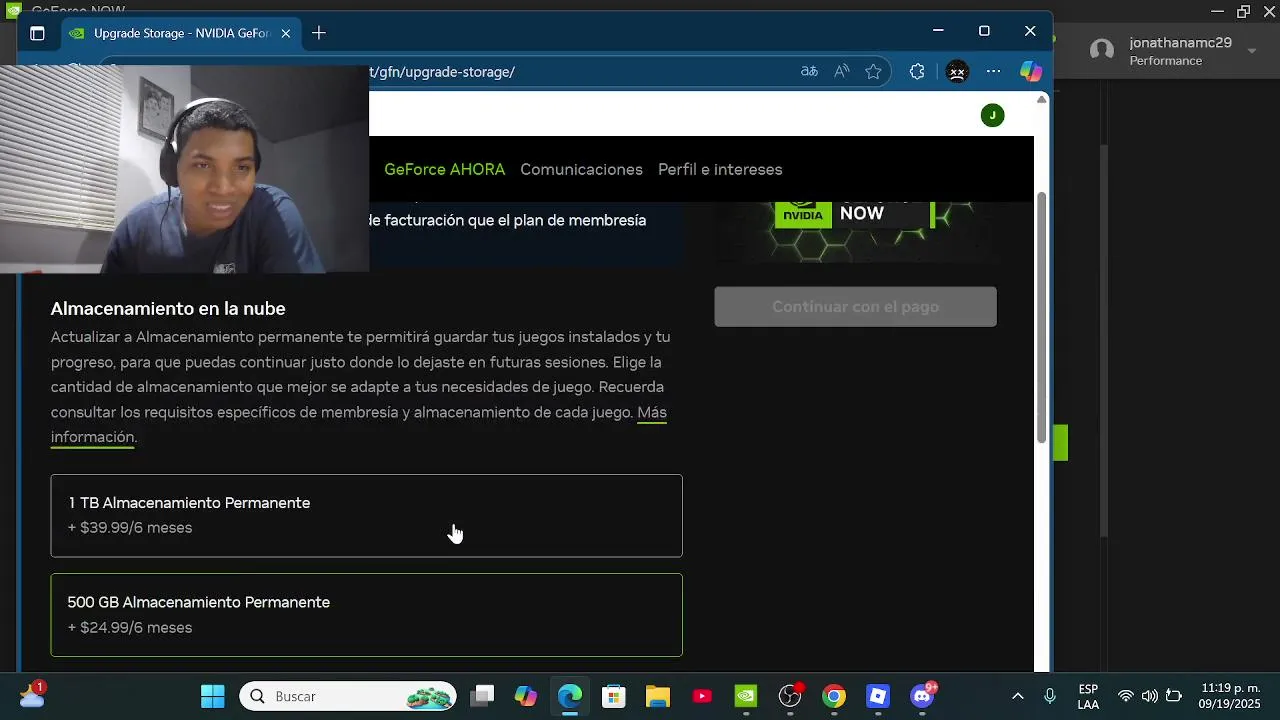This screenshot has width=1280, height=720.
Task: Expand the jonathanamc29 account dropdown in GeForce NOW
Action: pyautogui.click(x=1251, y=51)
